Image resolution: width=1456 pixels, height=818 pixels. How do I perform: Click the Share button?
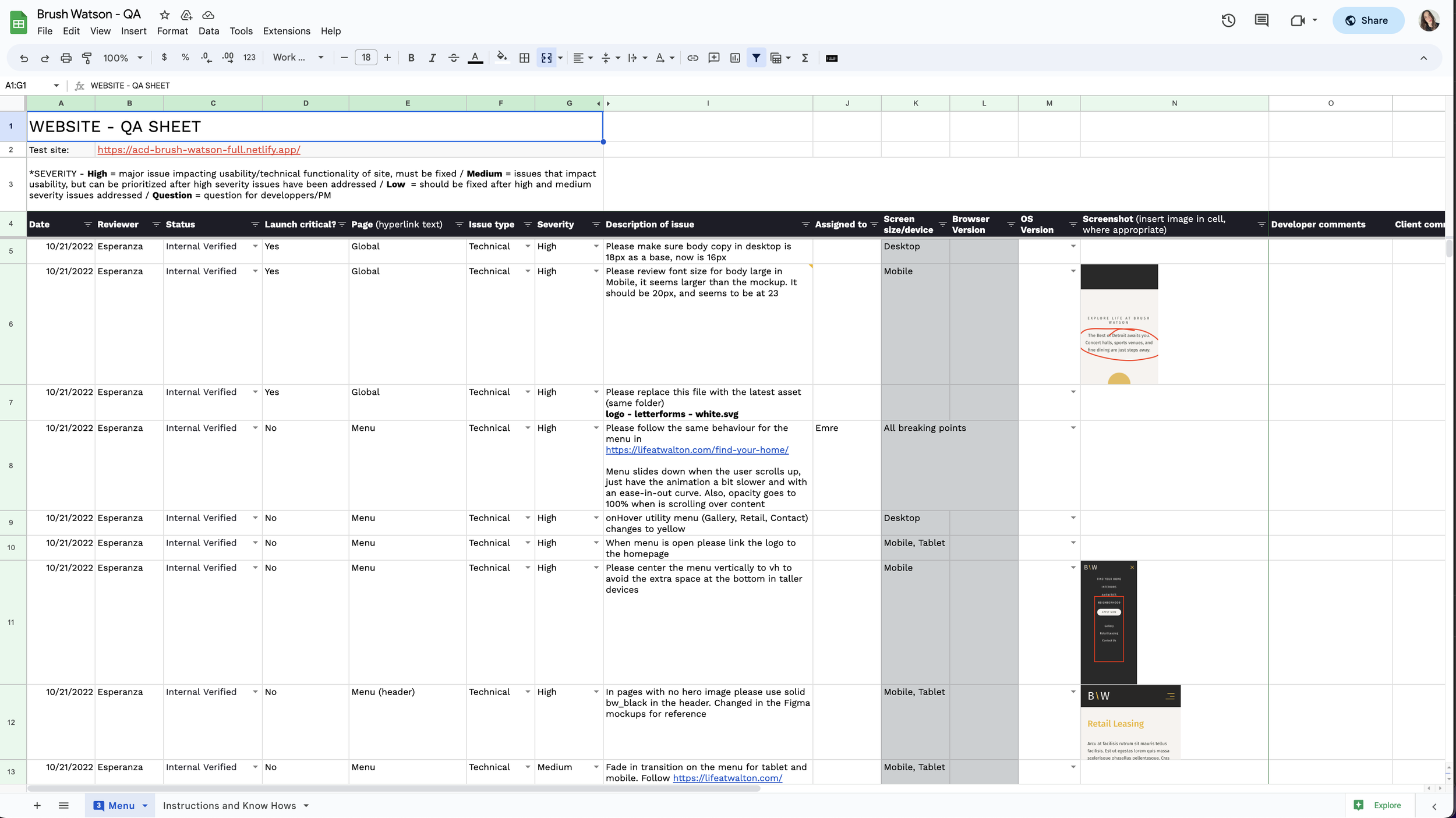click(x=1367, y=20)
